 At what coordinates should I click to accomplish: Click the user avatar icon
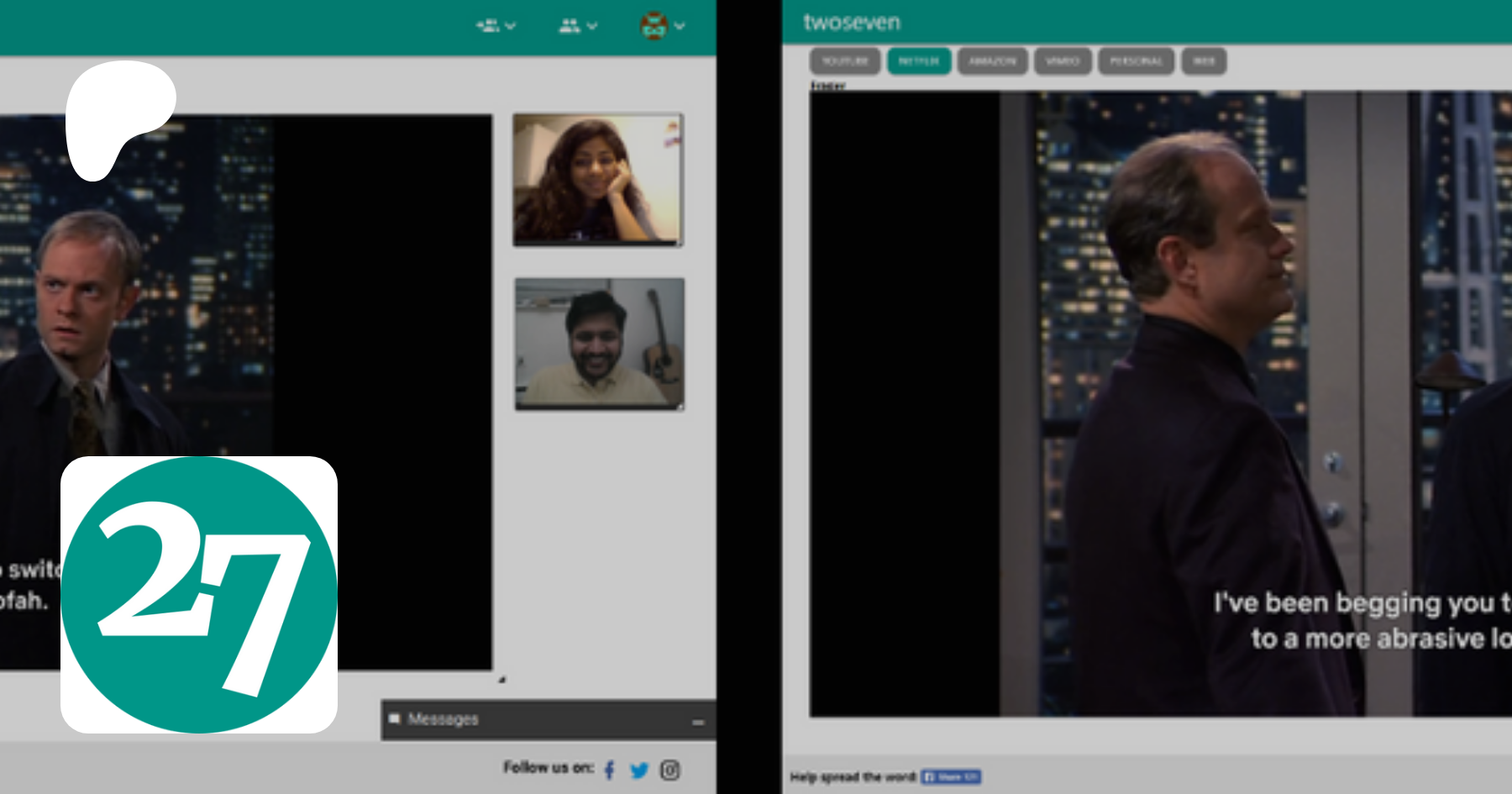[x=654, y=26]
